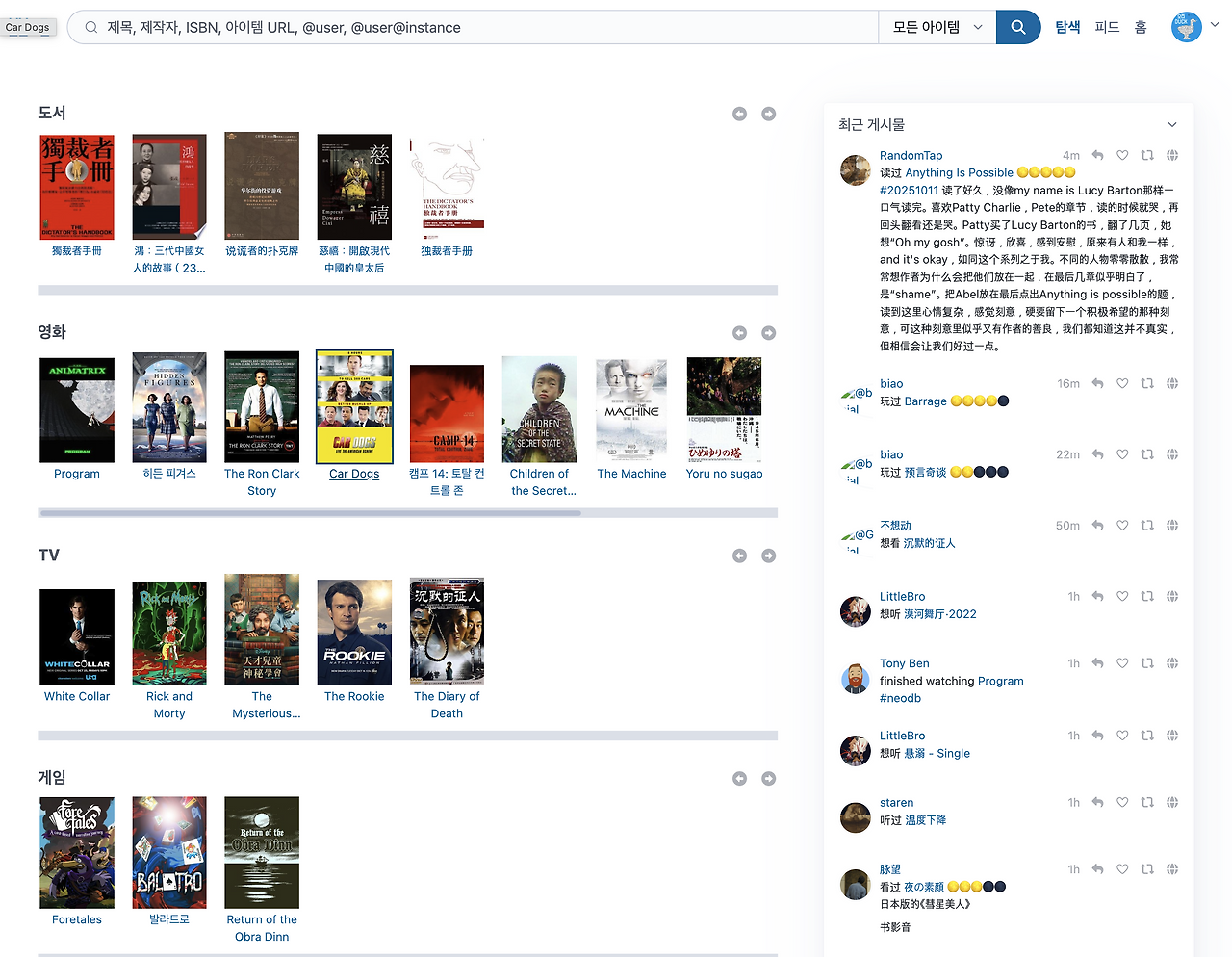
Task: Focus the search field for titles and ISBN
Action: click(474, 27)
